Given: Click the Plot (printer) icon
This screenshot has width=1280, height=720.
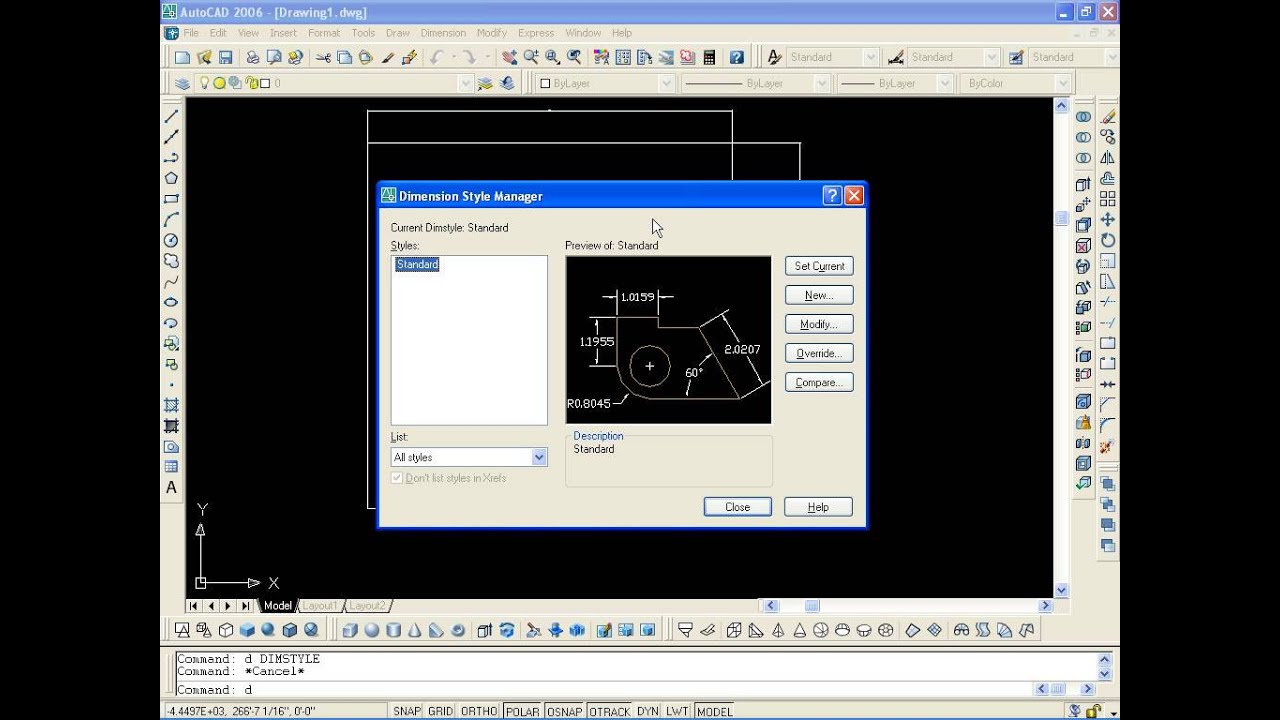Looking at the screenshot, I should [x=252, y=57].
